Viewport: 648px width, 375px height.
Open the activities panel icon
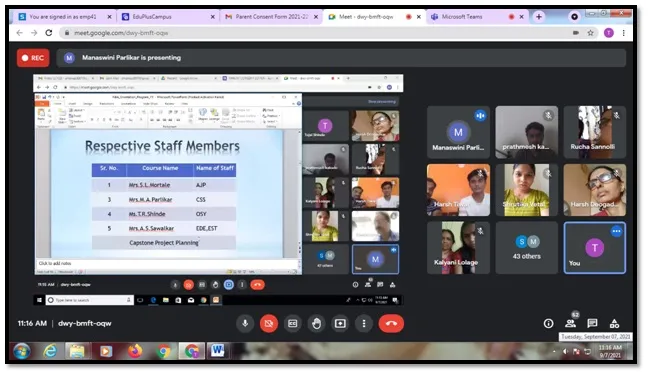click(615, 324)
